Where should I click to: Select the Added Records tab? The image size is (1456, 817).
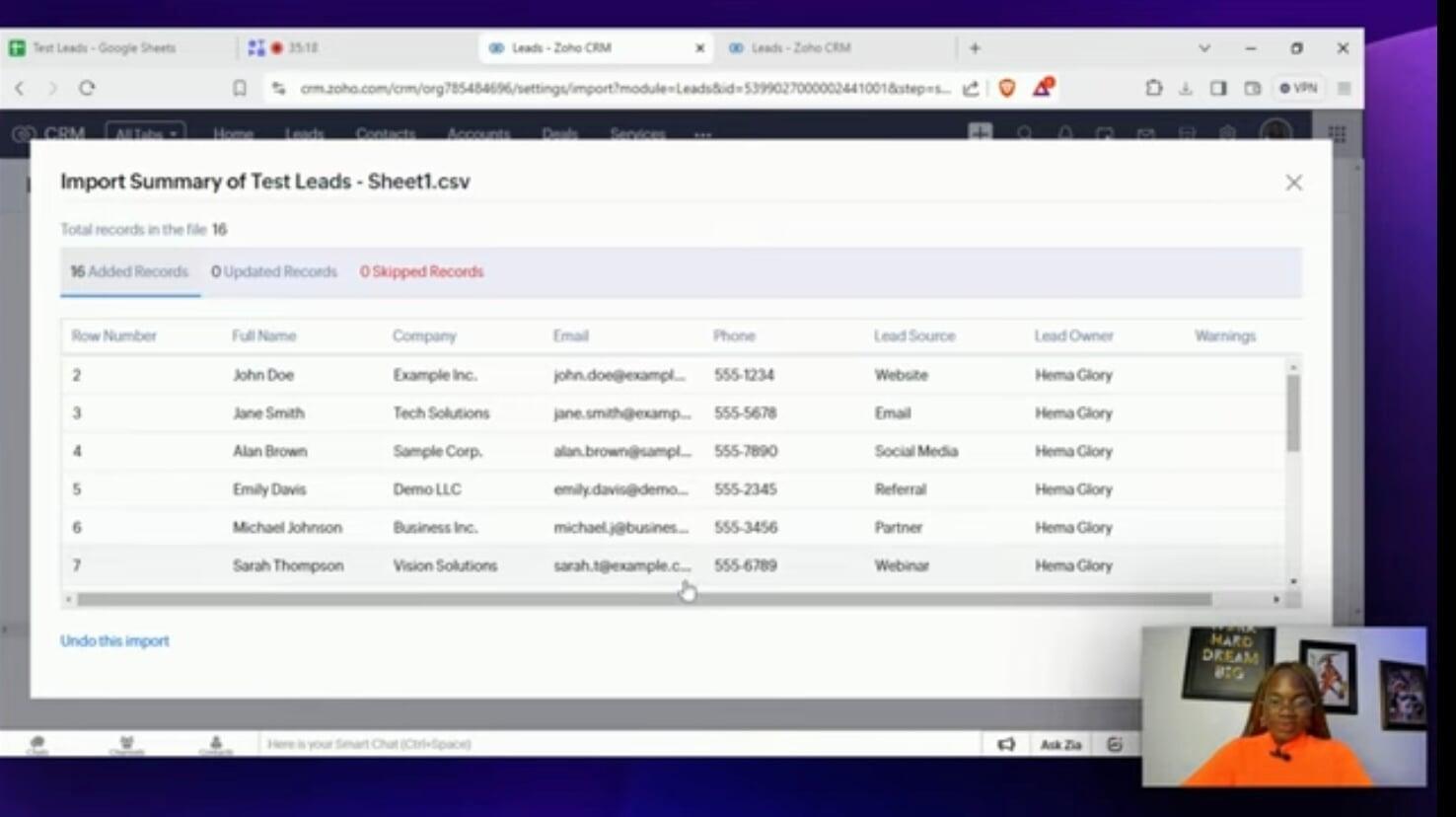tap(129, 271)
